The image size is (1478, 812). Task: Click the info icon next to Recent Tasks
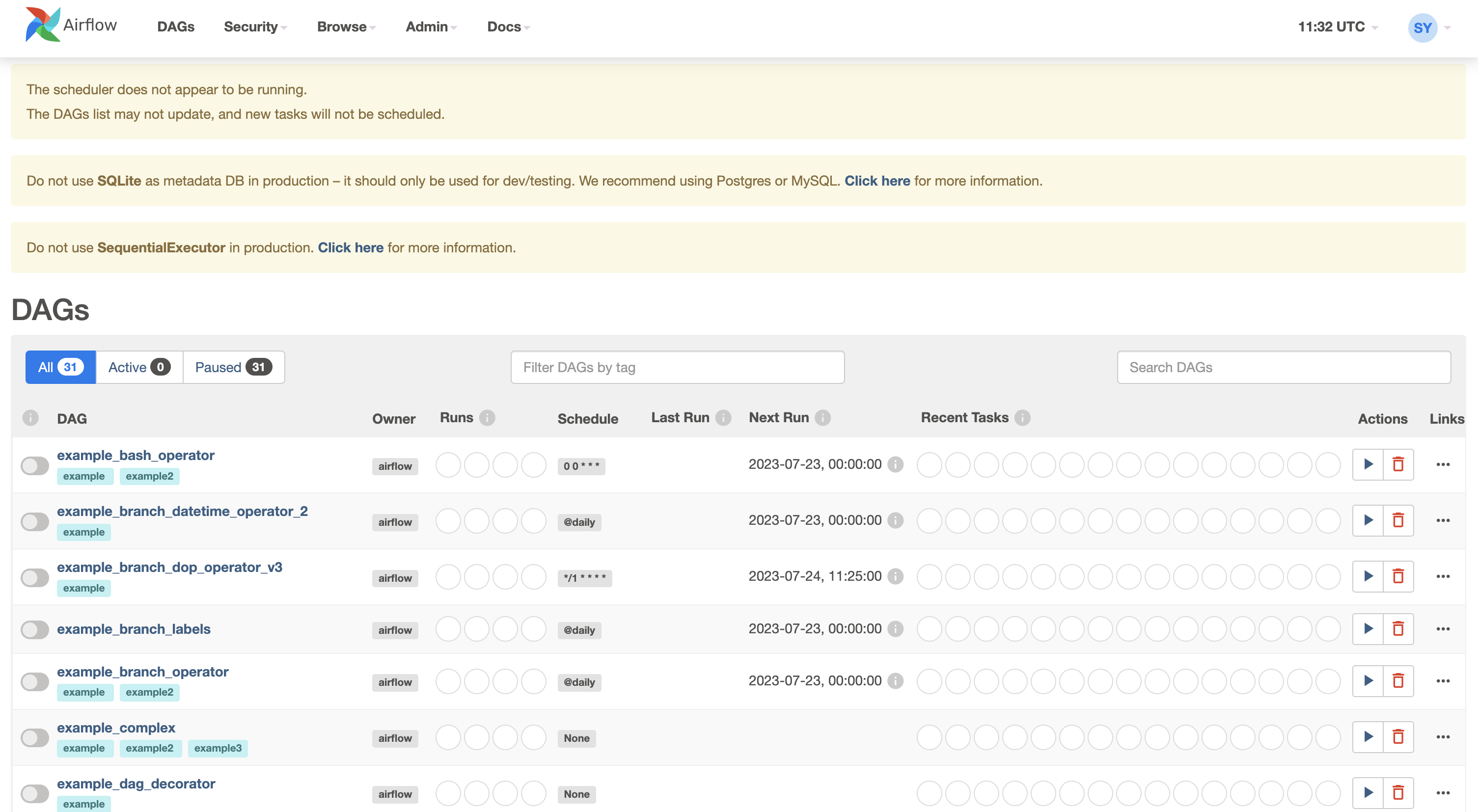1022,417
